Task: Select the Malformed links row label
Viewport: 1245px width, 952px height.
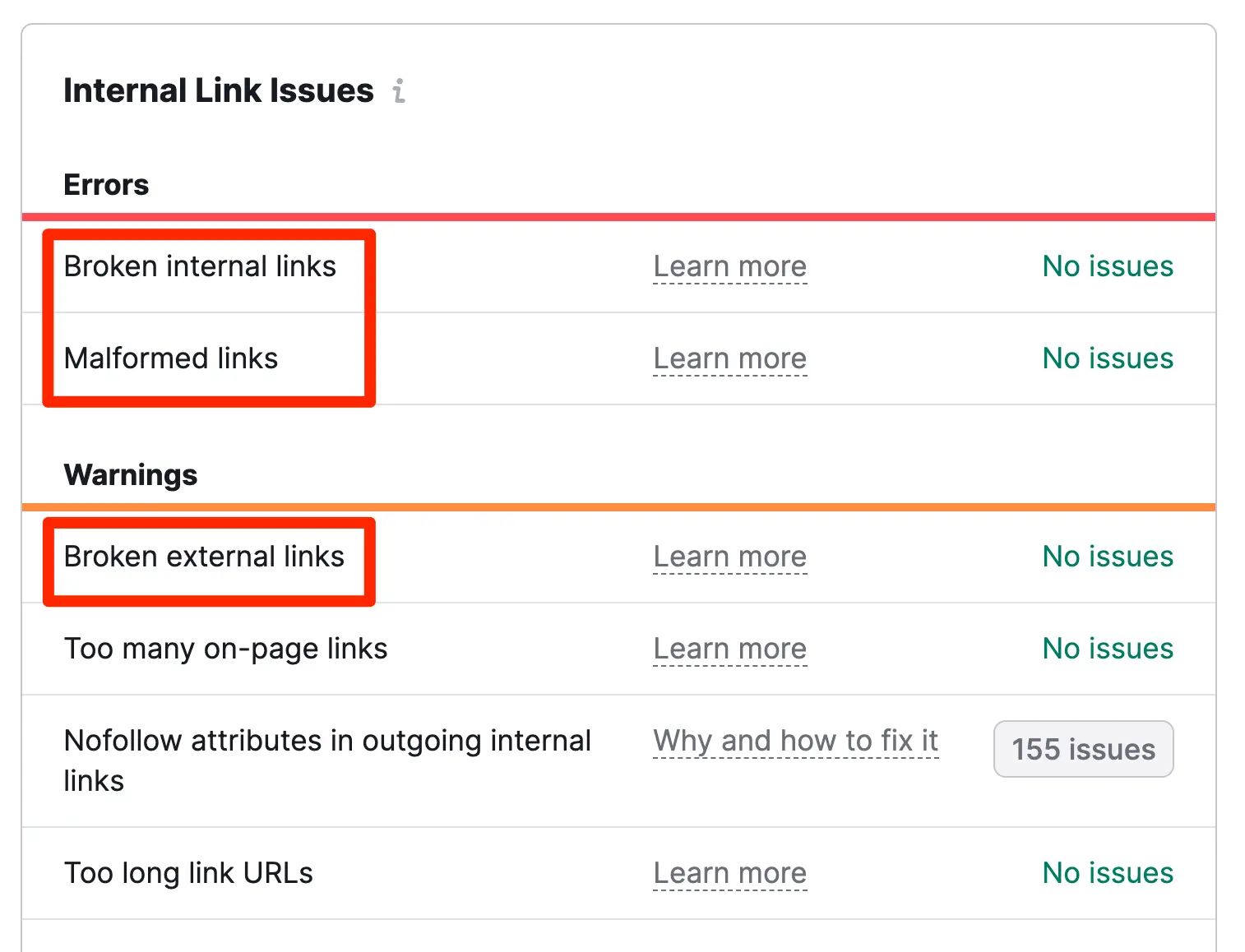Action: [171, 358]
